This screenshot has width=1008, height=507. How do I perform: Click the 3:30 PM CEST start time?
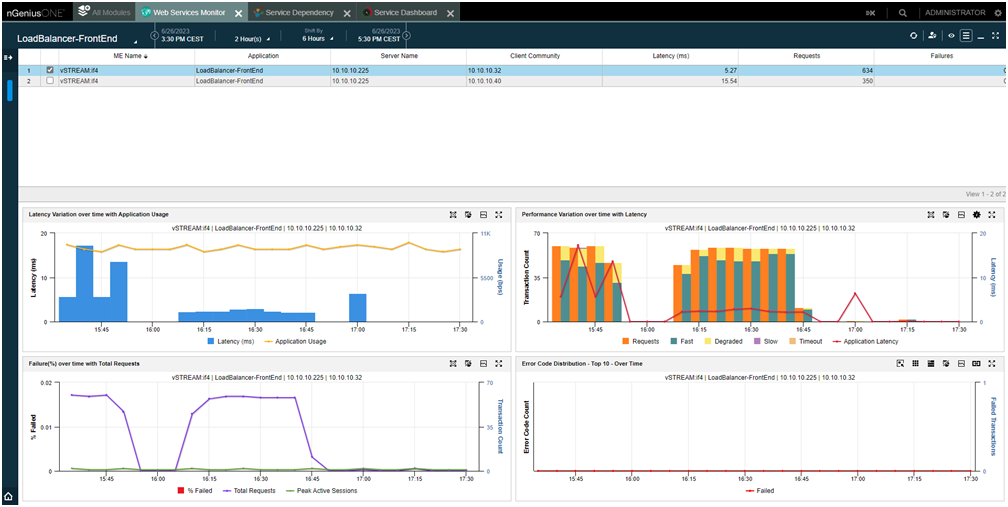point(183,39)
